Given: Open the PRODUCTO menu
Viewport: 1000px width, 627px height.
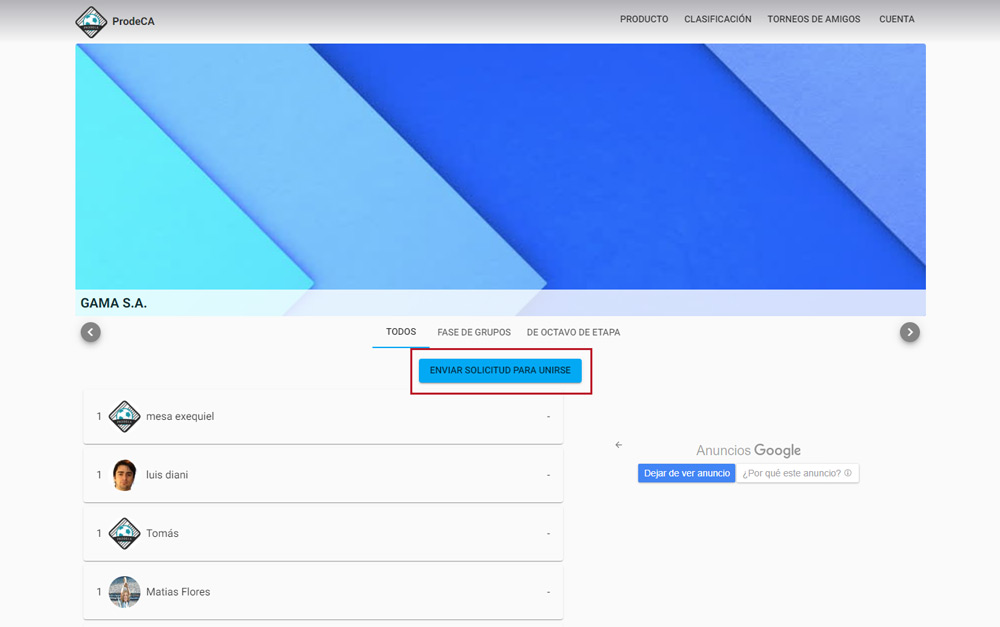Looking at the screenshot, I should click(x=644, y=19).
